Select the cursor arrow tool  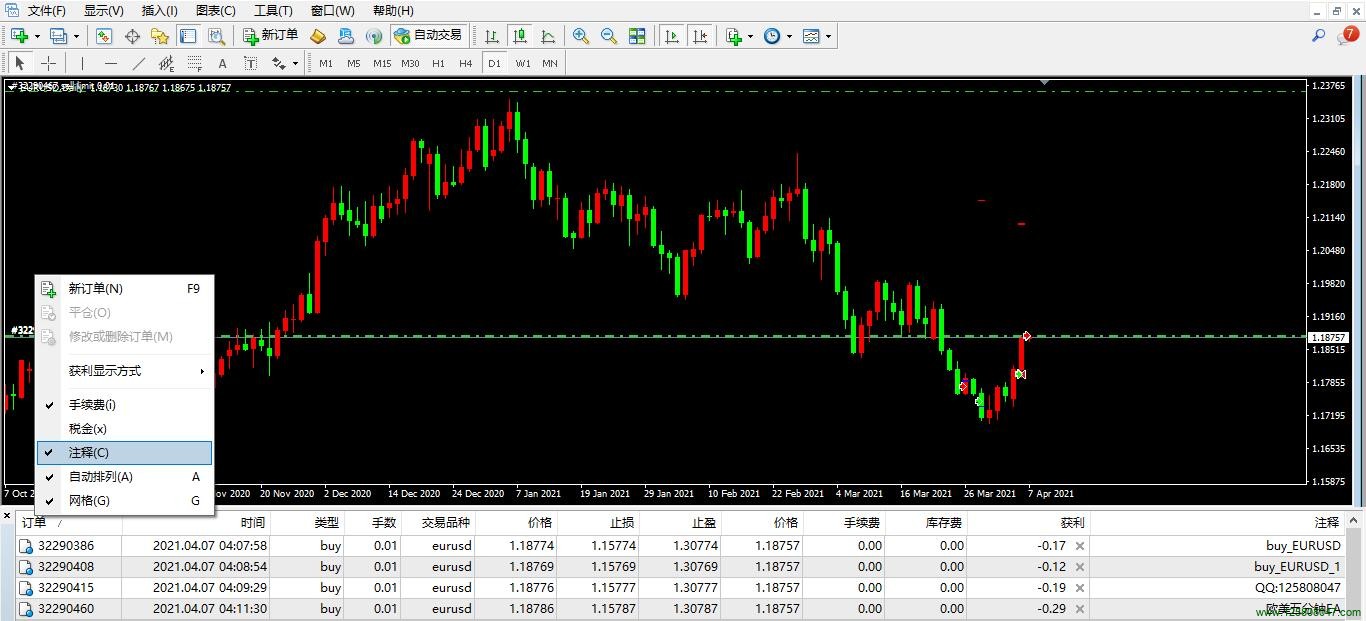click(20, 63)
